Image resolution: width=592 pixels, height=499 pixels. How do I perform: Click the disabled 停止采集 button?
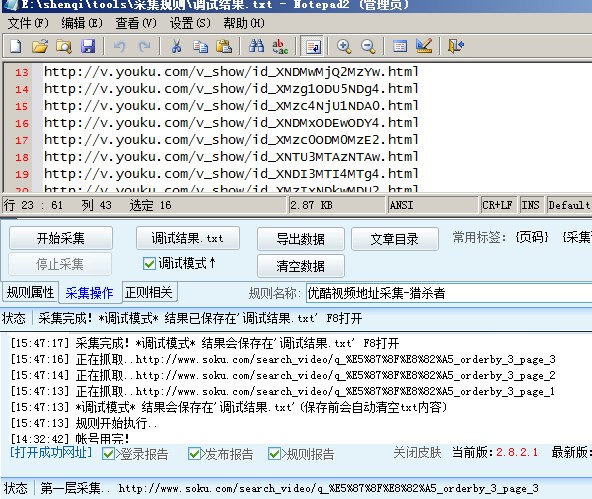(x=60, y=264)
